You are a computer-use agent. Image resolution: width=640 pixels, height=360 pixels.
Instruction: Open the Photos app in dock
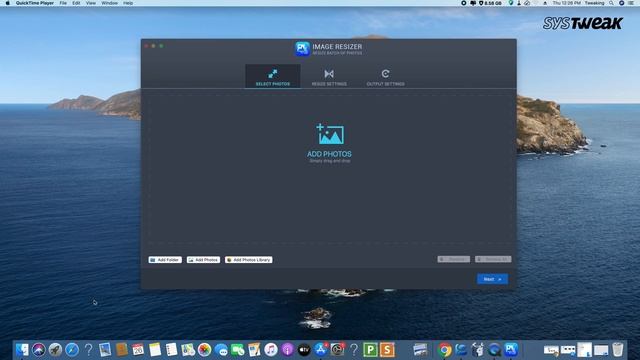pyautogui.click(x=204, y=350)
